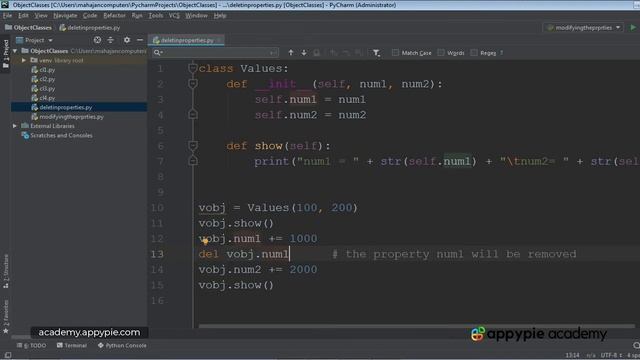
Task: Click the Collapse All icon in Project panel
Action: click(x=111, y=40)
